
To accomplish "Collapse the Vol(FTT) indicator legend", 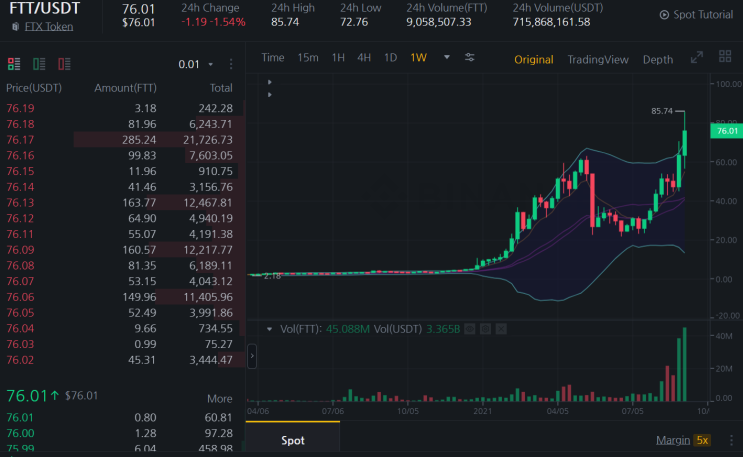I will (x=269, y=329).
